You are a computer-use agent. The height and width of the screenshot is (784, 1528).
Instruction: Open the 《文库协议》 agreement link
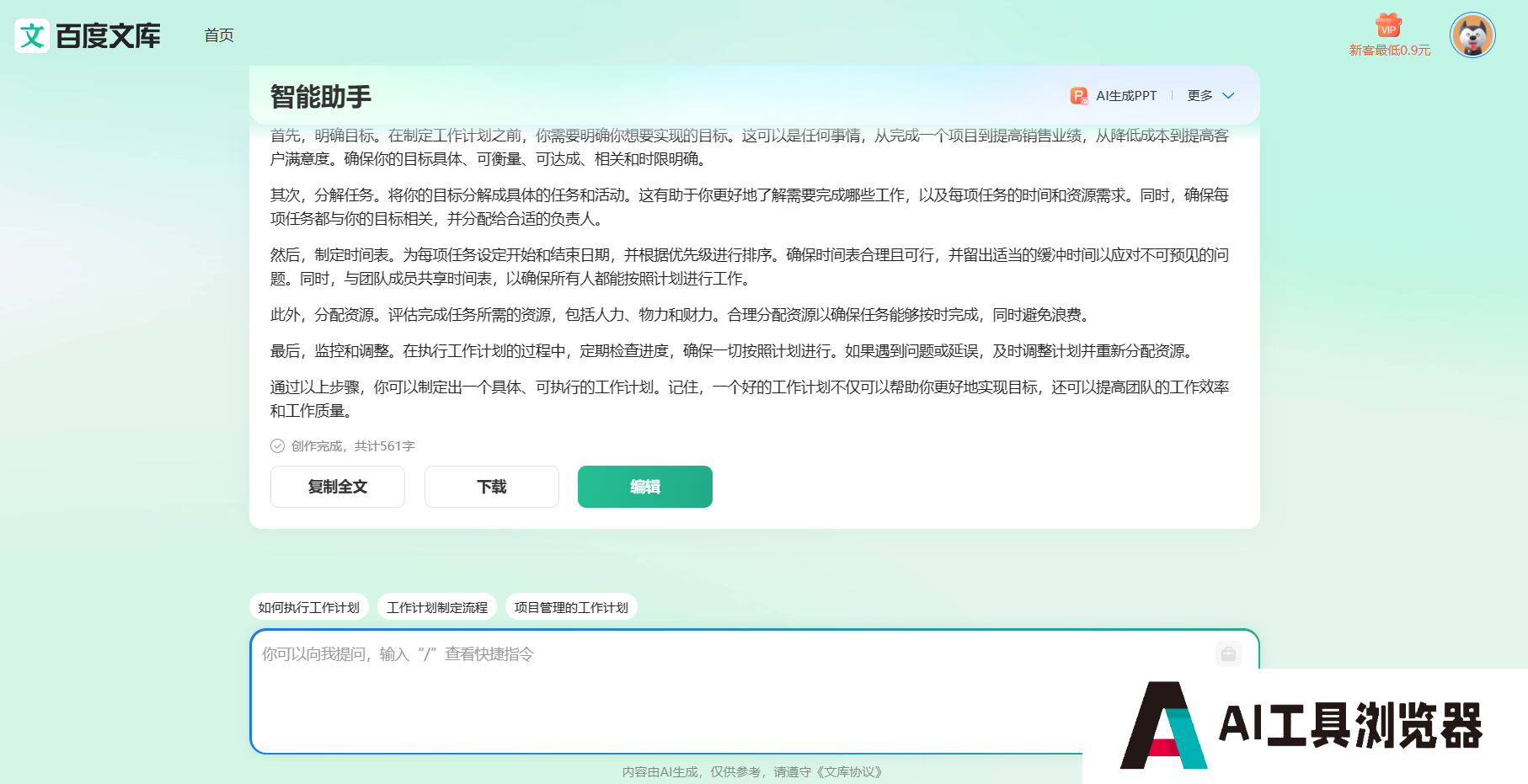pos(849,772)
